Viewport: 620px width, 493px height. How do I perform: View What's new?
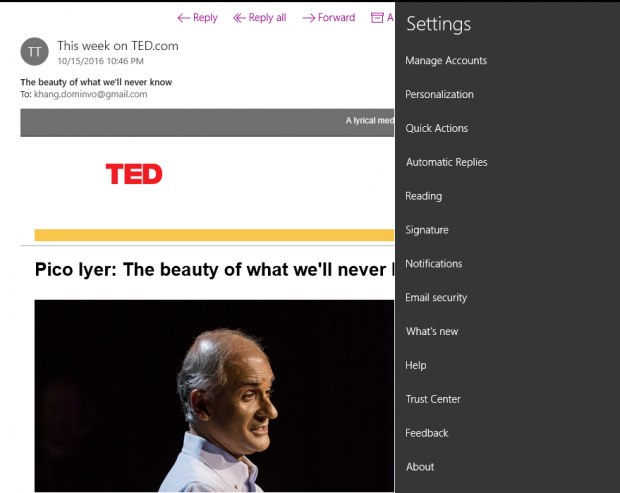(x=431, y=332)
